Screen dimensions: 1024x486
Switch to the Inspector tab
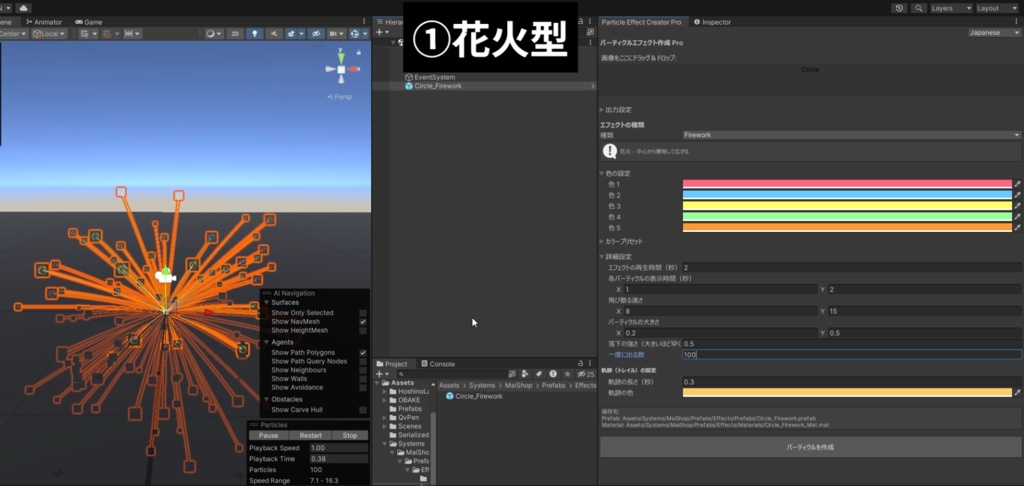tap(712, 22)
